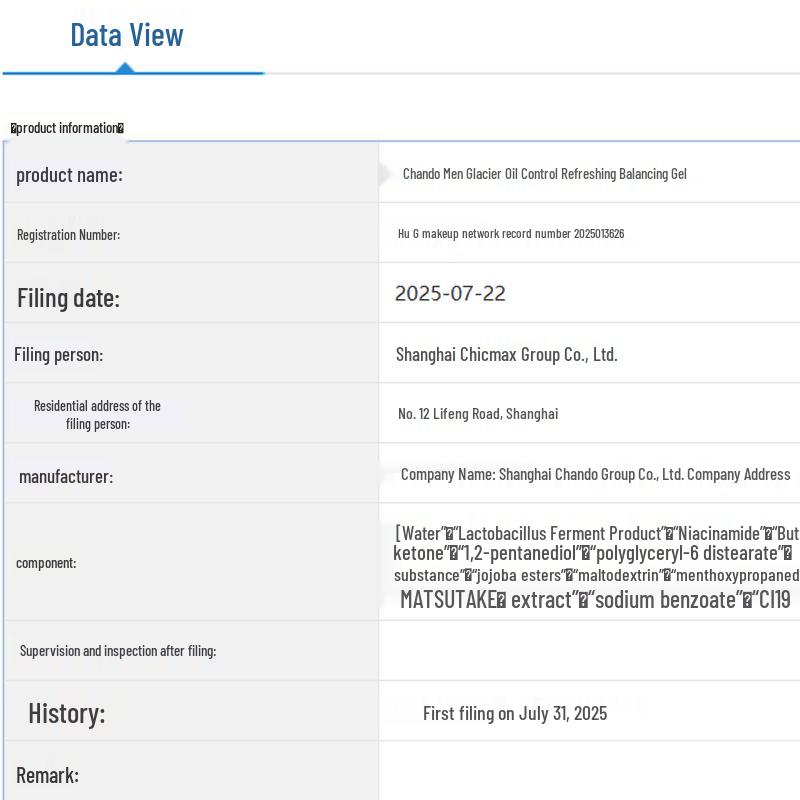Click the filing date value 2025-07-22

pos(450,294)
